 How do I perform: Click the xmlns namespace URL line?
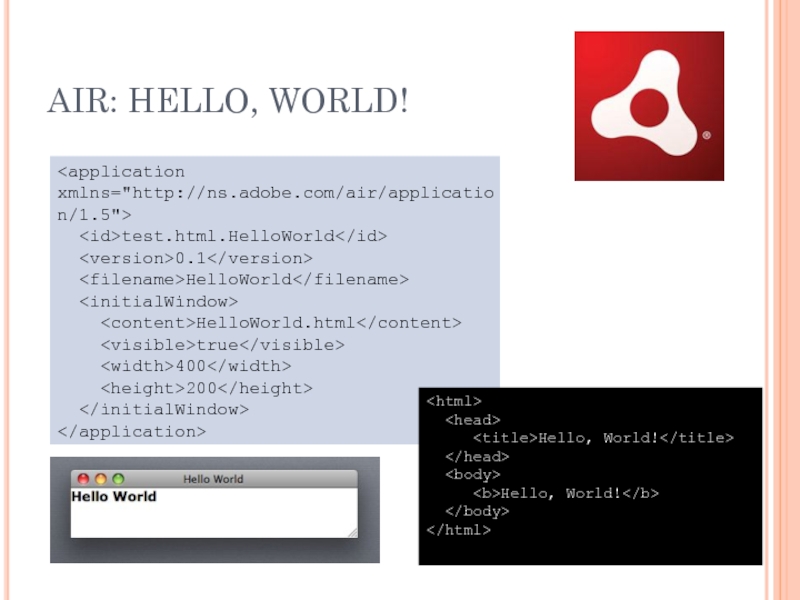pos(276,193)
